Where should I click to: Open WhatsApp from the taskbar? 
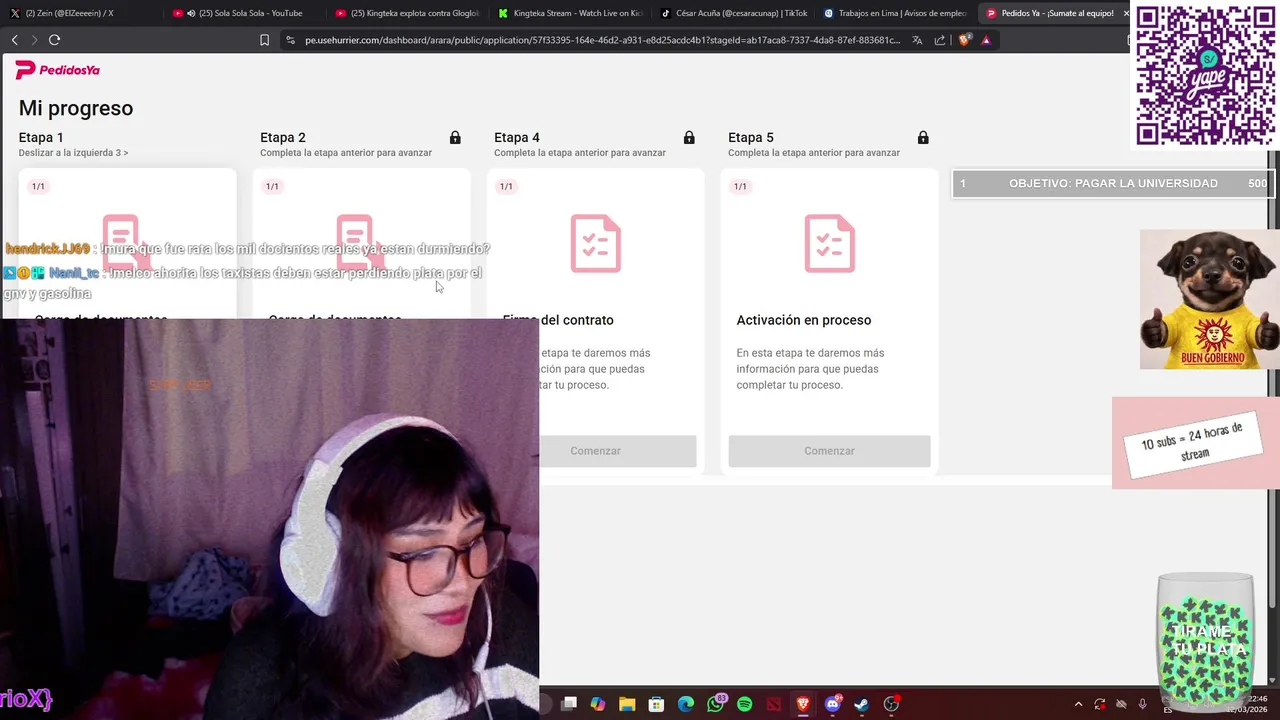click(715, 704)
